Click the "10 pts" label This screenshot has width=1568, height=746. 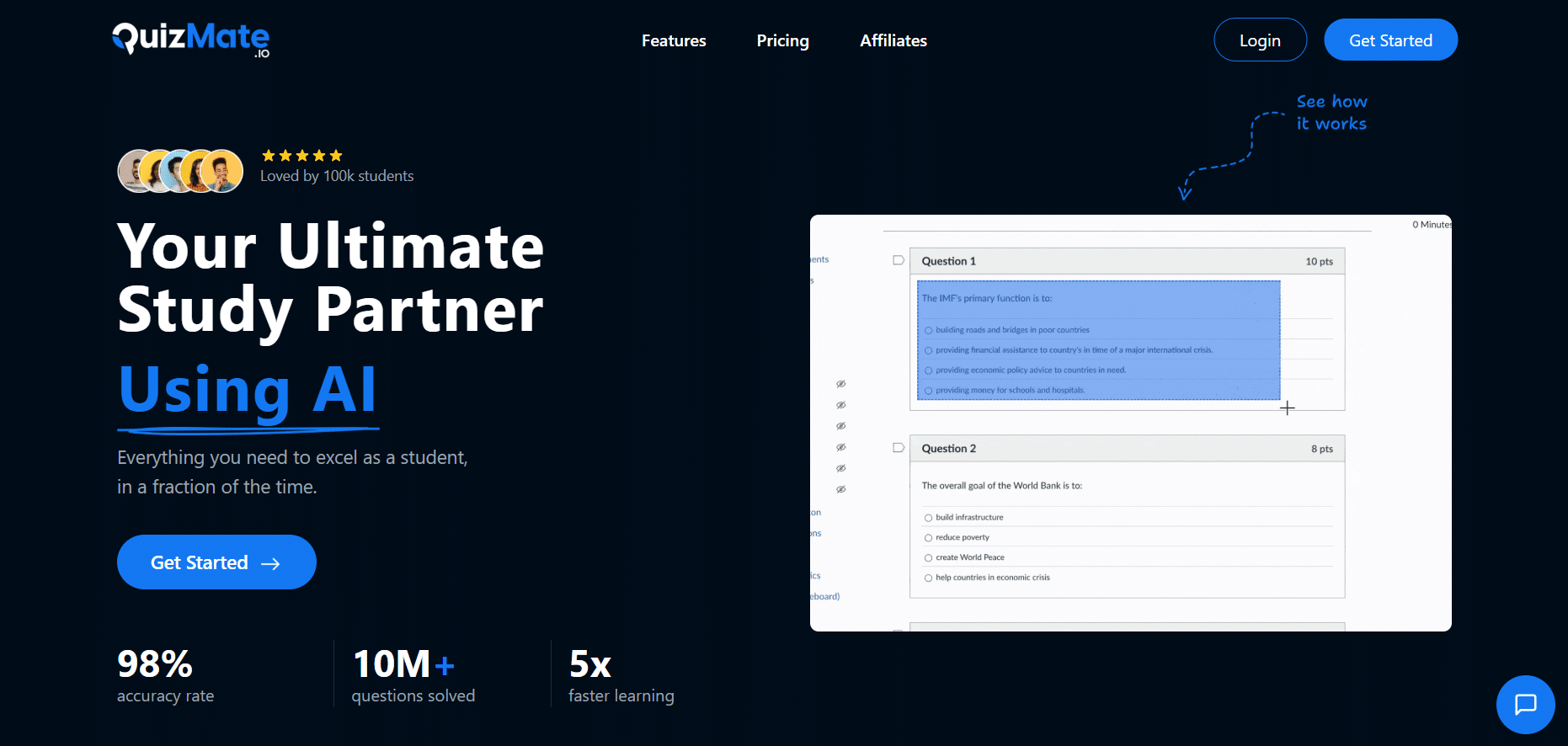(1319, 261)
